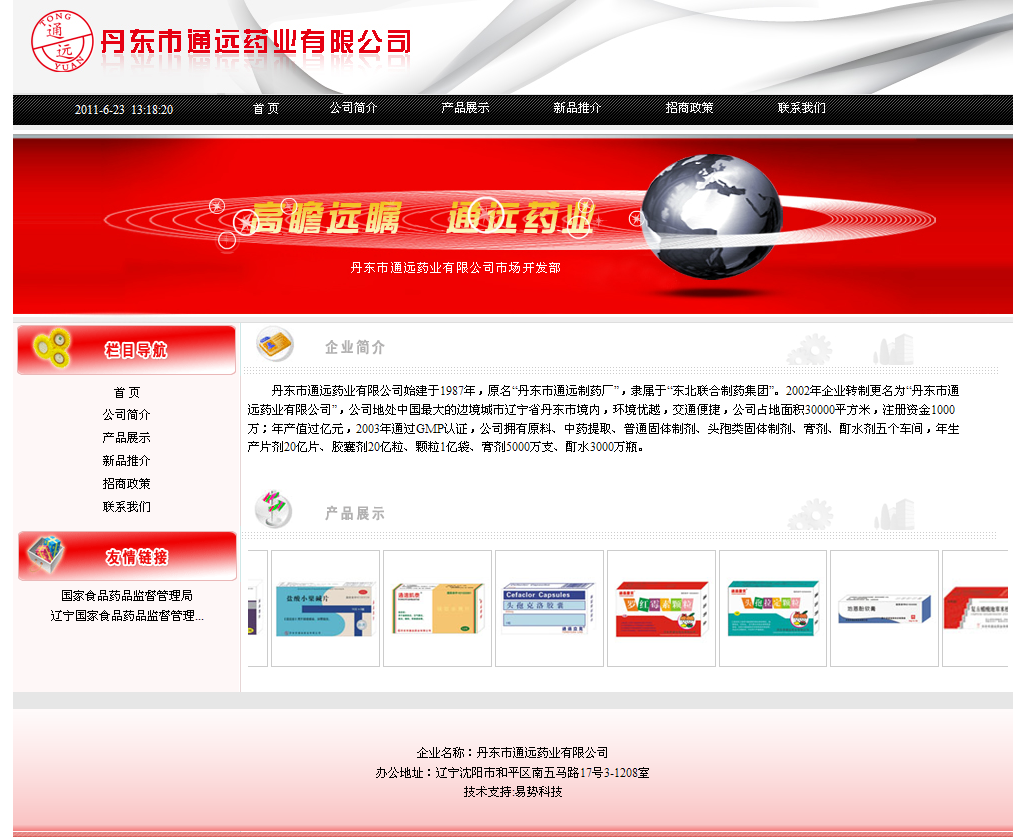Viewport: 1025px width, 837px height.
Task: Click the calculator icon next to 企业简介
Action: click(274, 346)
